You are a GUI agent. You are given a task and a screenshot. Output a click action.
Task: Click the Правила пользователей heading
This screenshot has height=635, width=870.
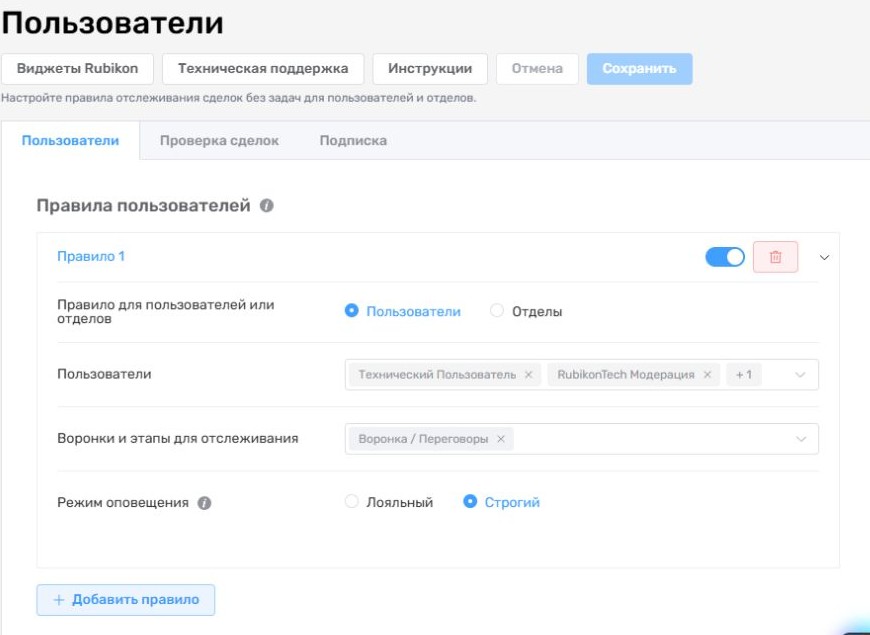[x=143, y=206]
